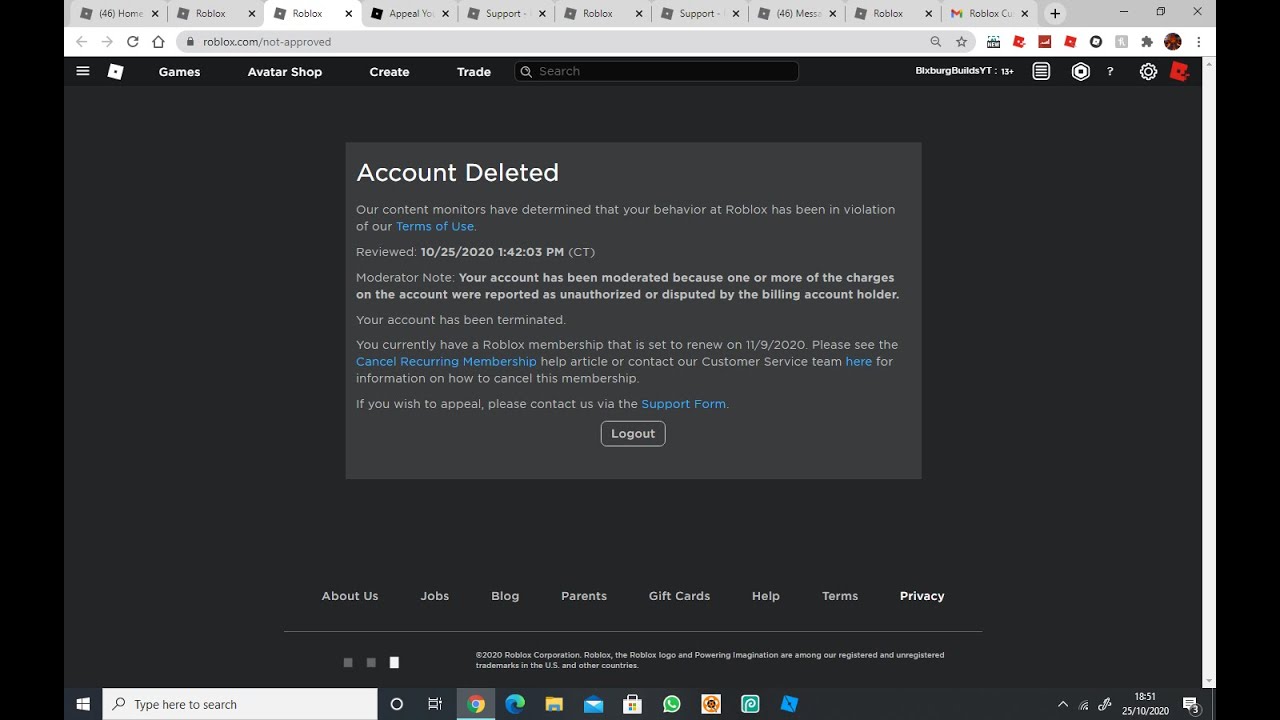
Task: Open Chrome three-dot menu
Action: (x=1198, y=42)
